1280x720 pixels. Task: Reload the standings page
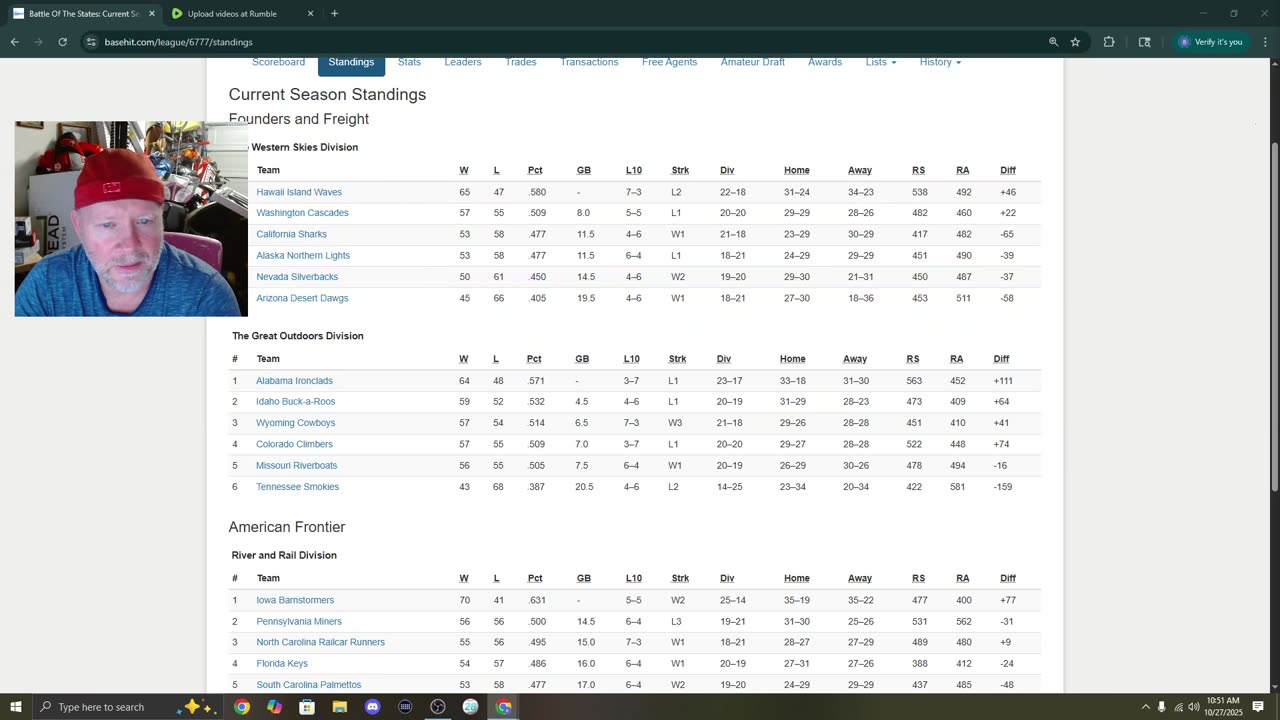click(x=62, y=42)
